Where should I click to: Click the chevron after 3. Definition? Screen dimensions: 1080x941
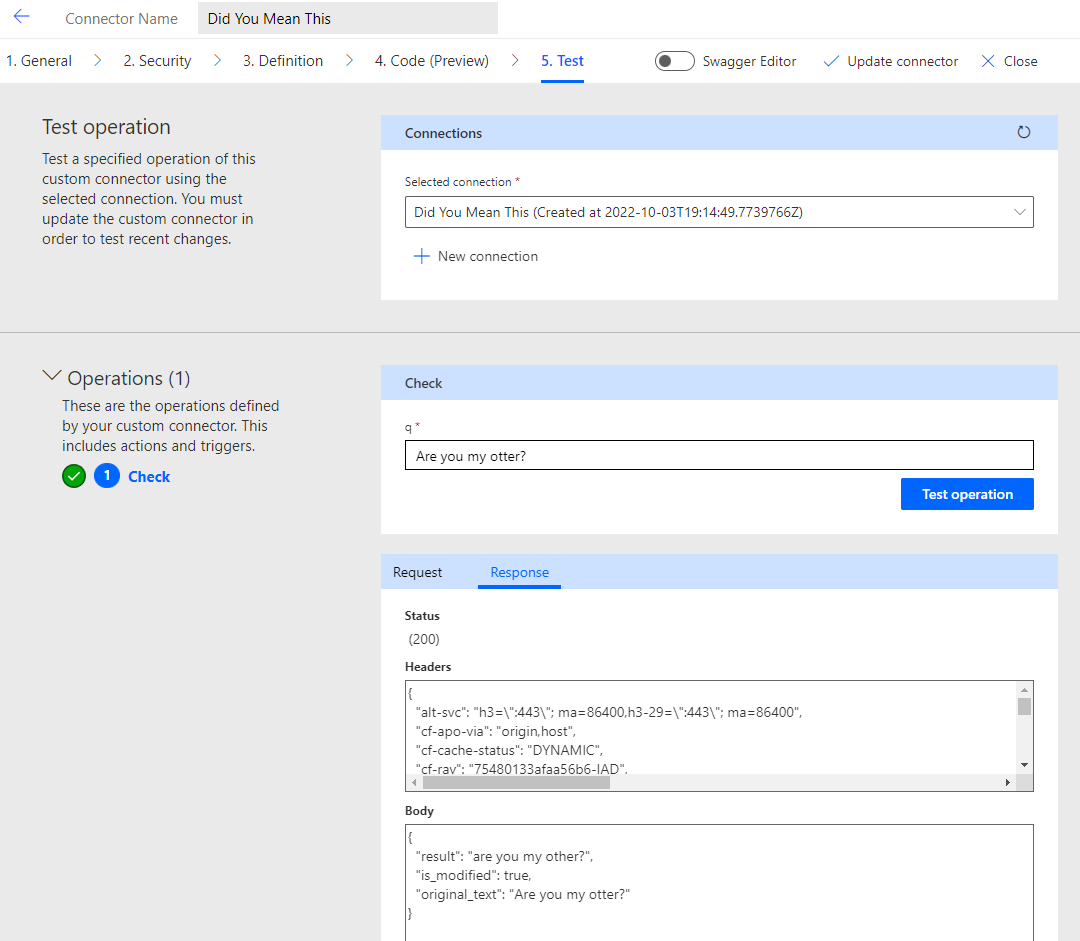(x=349, y=61)
